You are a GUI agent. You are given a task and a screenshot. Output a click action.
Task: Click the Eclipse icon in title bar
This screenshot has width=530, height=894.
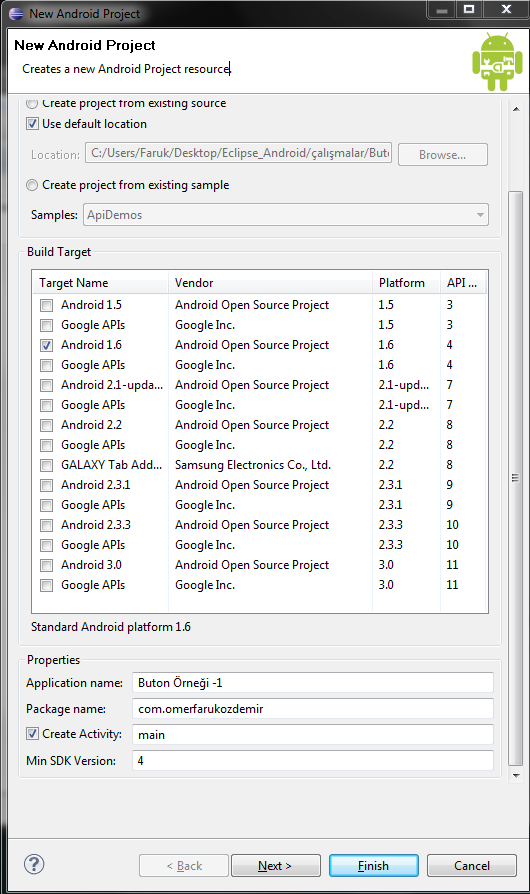[x=17, y=14]
